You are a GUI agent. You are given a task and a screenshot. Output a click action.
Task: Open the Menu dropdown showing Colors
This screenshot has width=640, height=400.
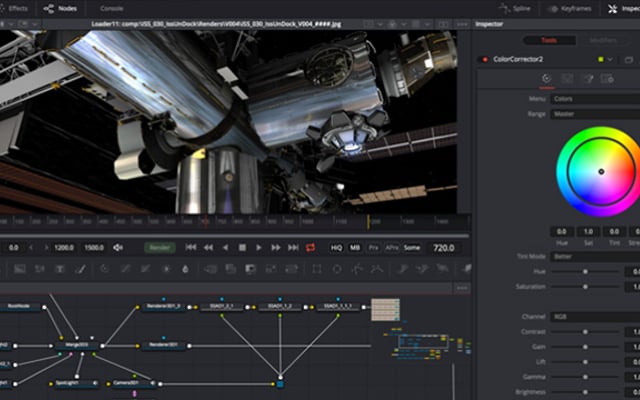tap(595, 99)
